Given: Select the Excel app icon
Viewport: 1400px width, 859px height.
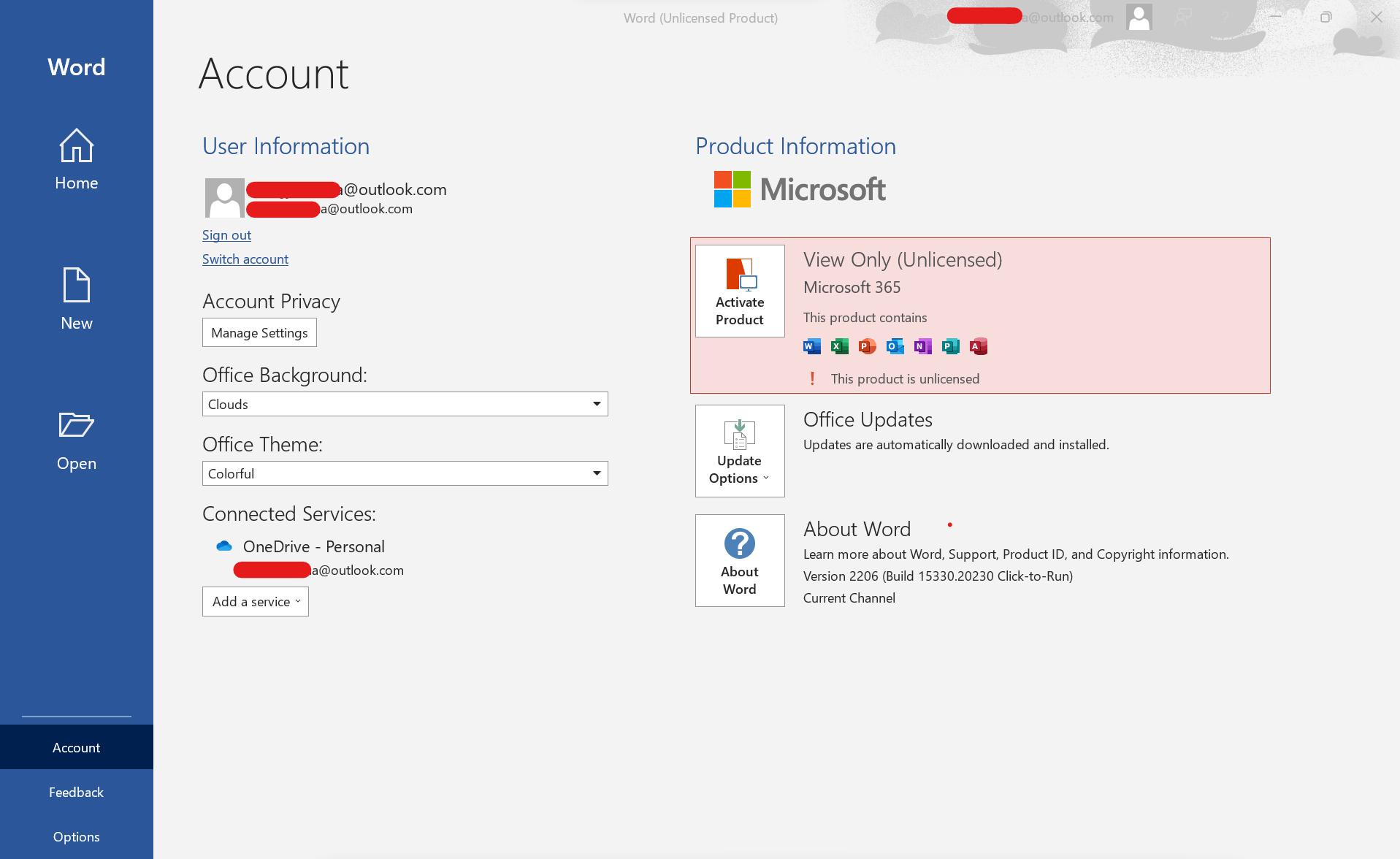Looking at the screenshot, I should 838,346.
